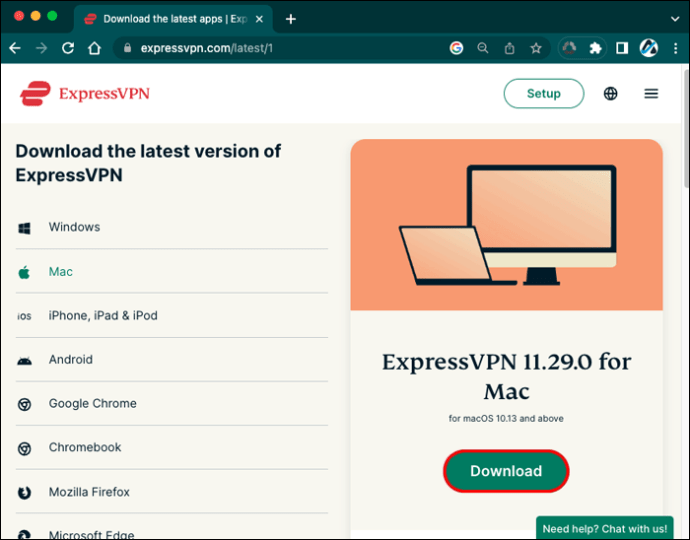690x540 pixels.
Task: Select Chromebook from the platform list
Action: 172,448
